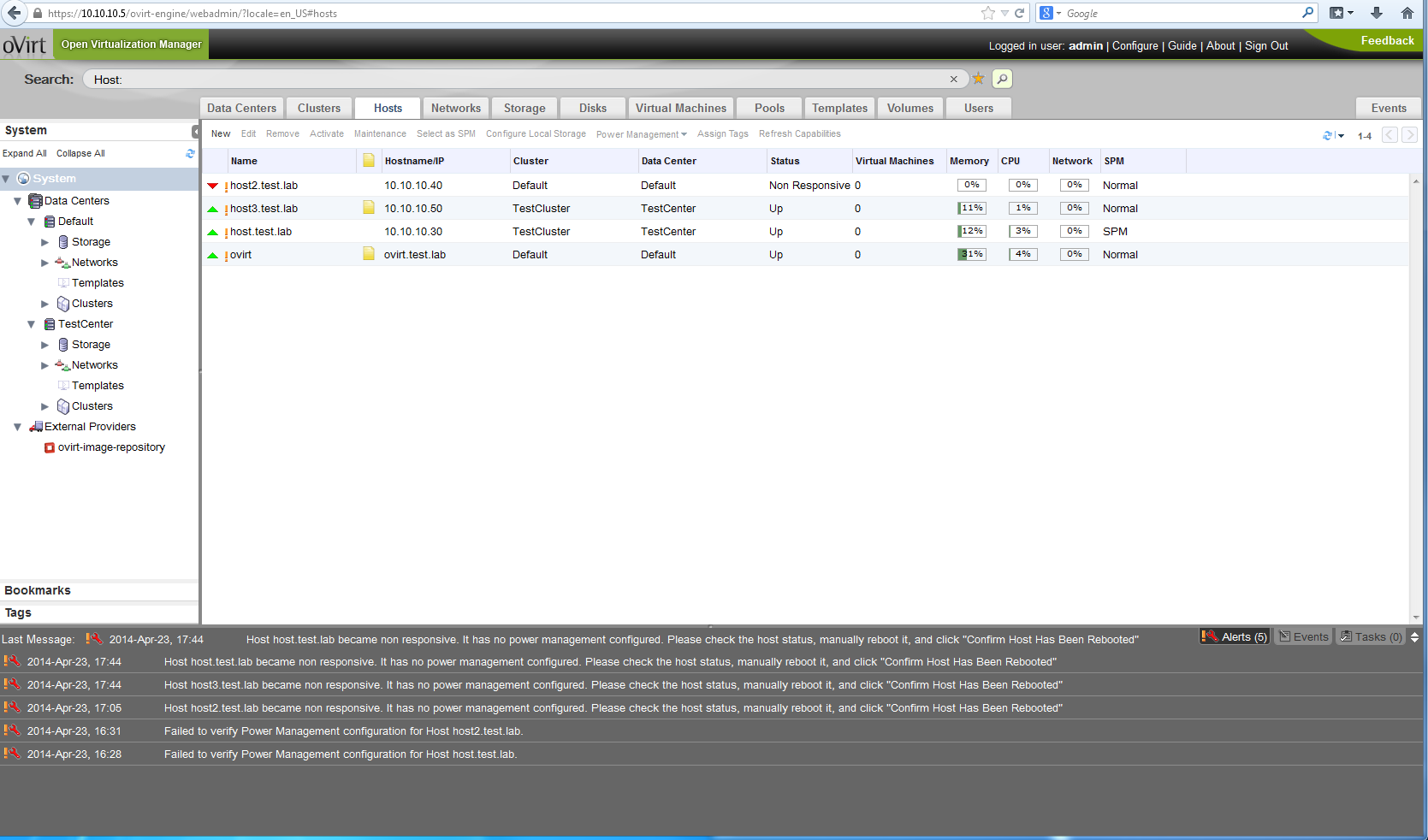Image resolution: width=1428 pixels, height=840 pixels.
Task: Click the alert icon of 17:05 host2 message
Action: 12,707
